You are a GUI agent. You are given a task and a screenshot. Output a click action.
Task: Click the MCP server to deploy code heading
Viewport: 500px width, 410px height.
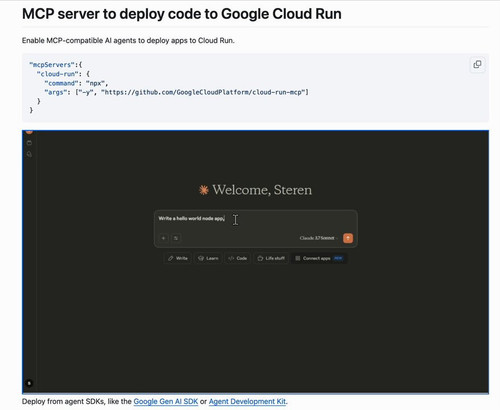tap(182, 14)
